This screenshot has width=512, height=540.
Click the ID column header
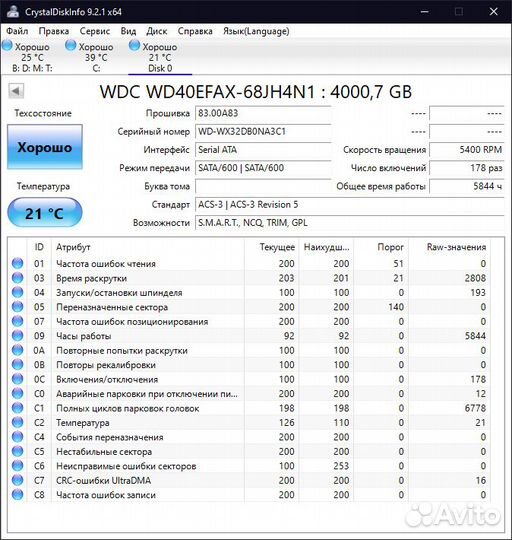[39, 247]
